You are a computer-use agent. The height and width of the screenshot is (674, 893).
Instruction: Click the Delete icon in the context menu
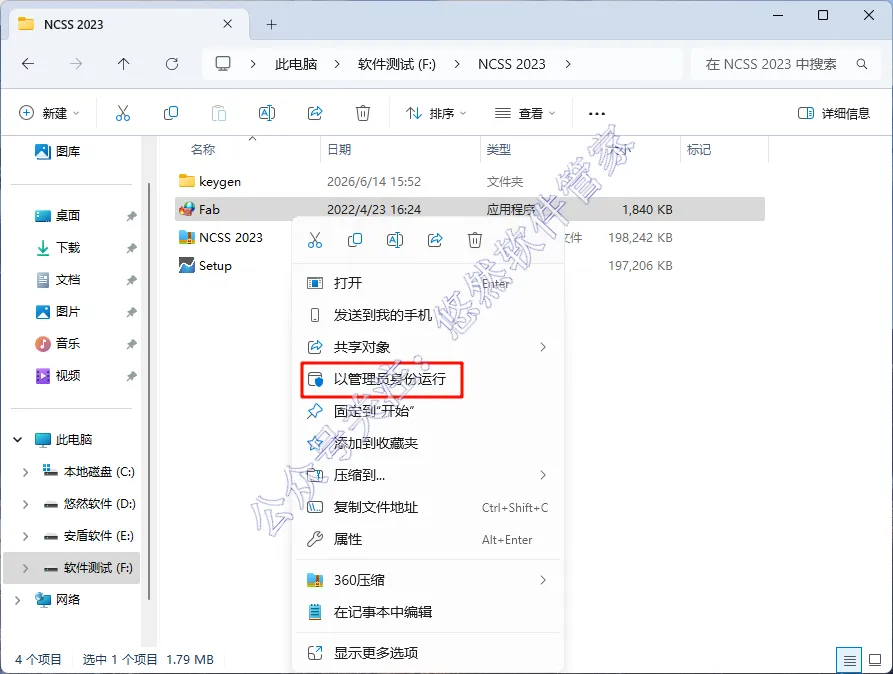click(475, 240)
